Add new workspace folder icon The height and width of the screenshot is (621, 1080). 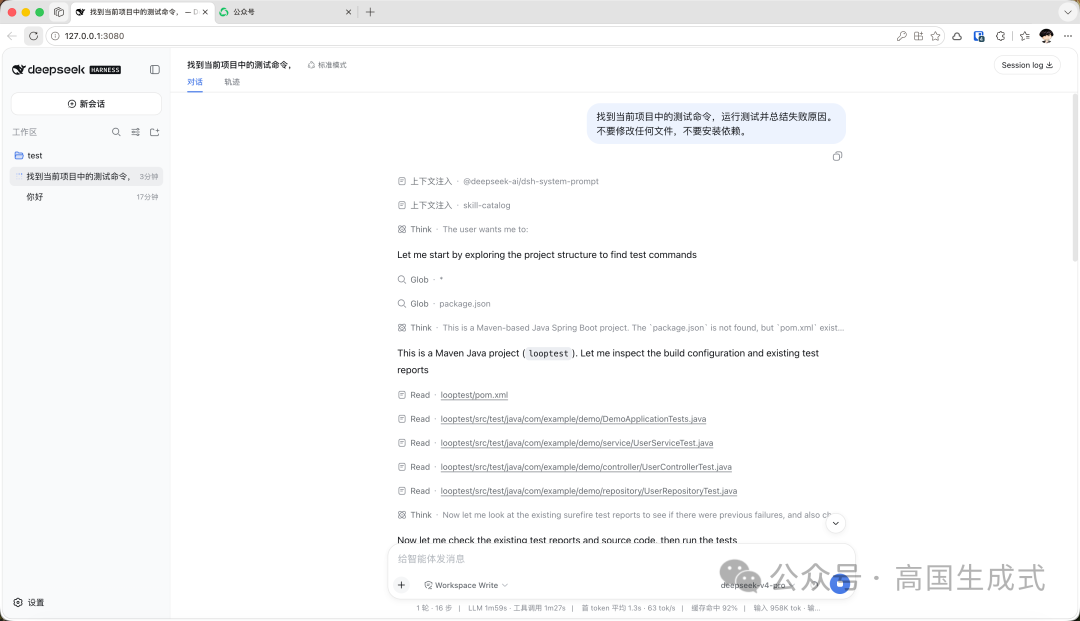pyautogui.click(x=155, y=132)
